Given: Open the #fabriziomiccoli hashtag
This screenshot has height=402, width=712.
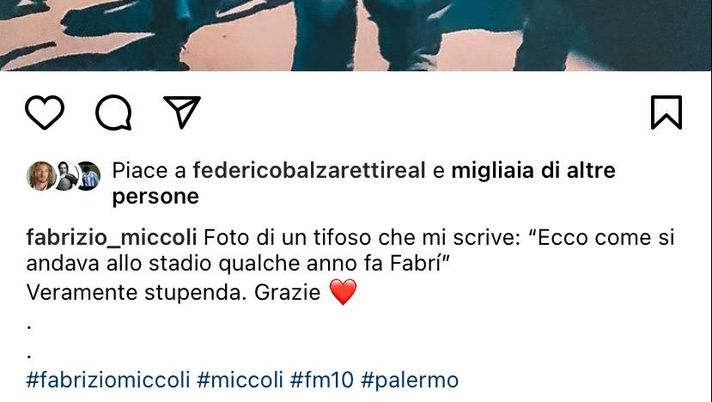Looking at the screenshot, I should tap(108, 380).
